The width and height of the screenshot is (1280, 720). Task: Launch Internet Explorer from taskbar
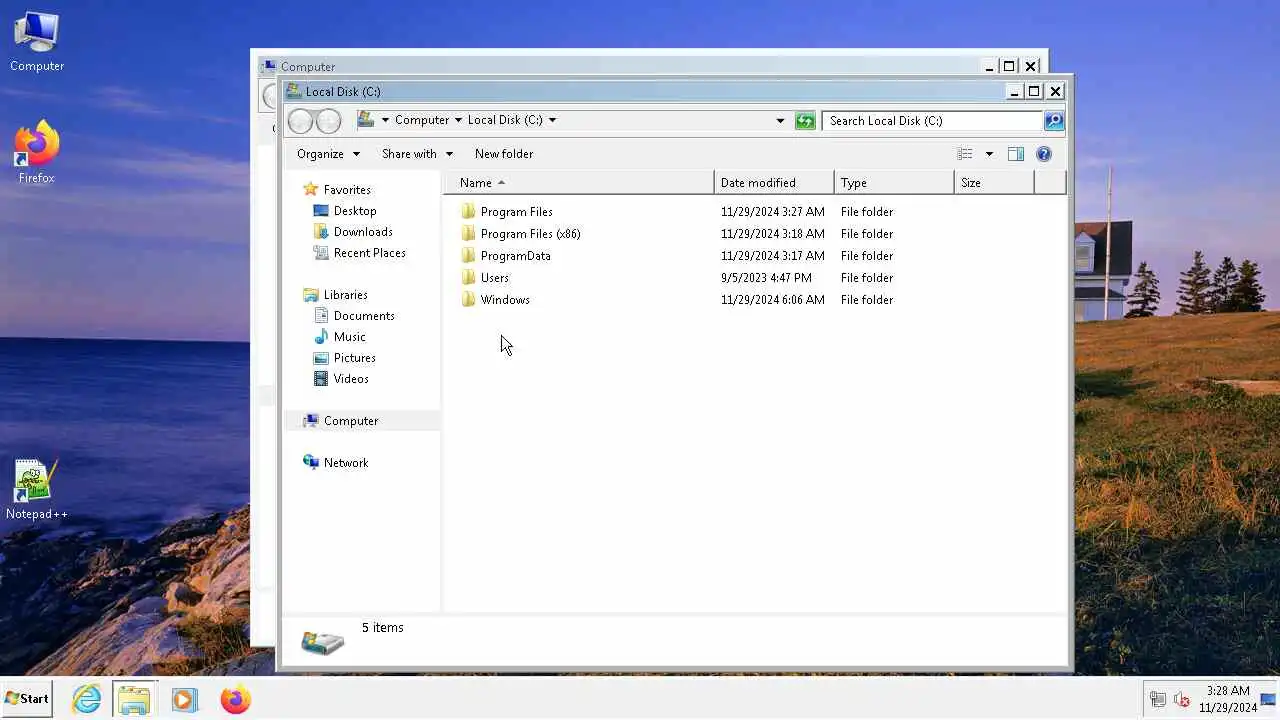point(87,699)
